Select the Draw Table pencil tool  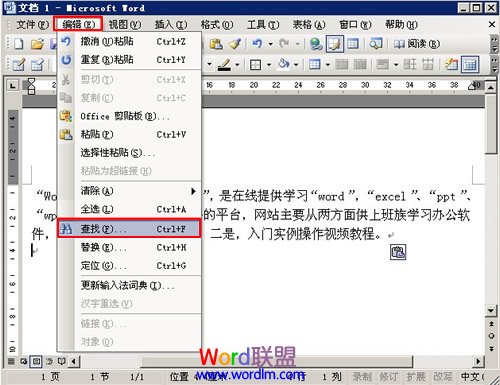(18, 64)
